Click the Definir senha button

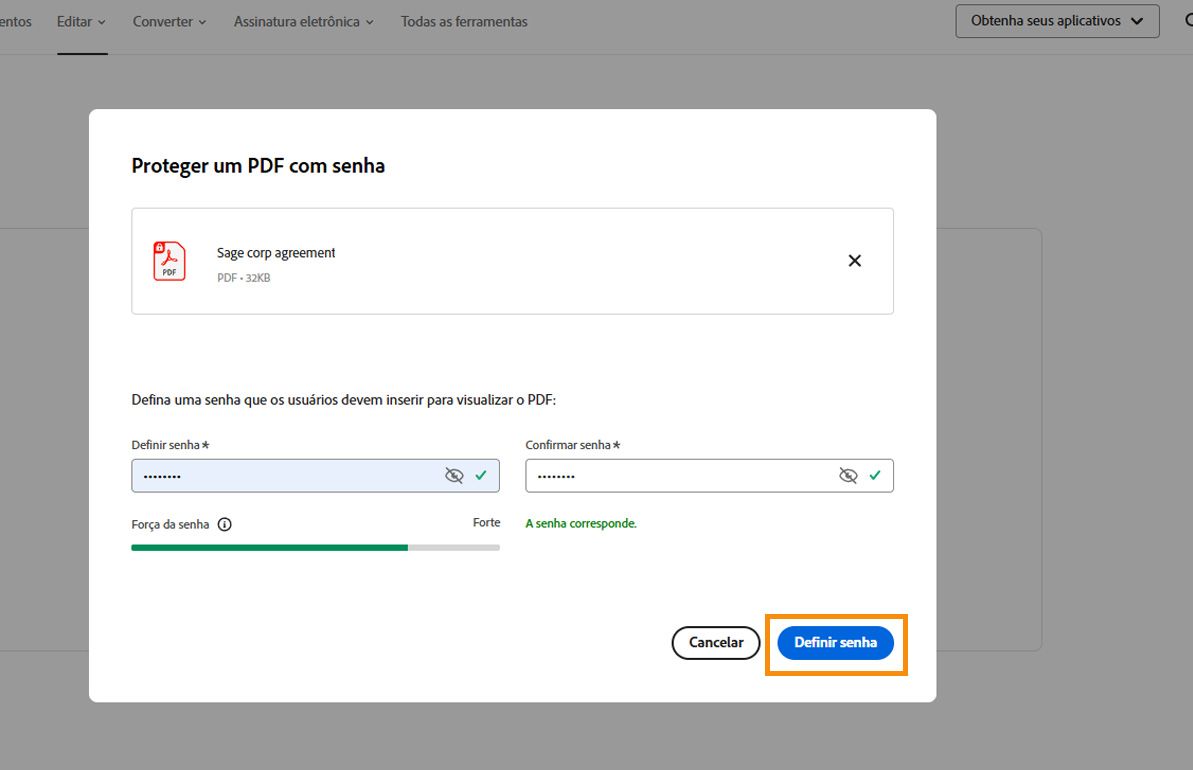point(835,643)
